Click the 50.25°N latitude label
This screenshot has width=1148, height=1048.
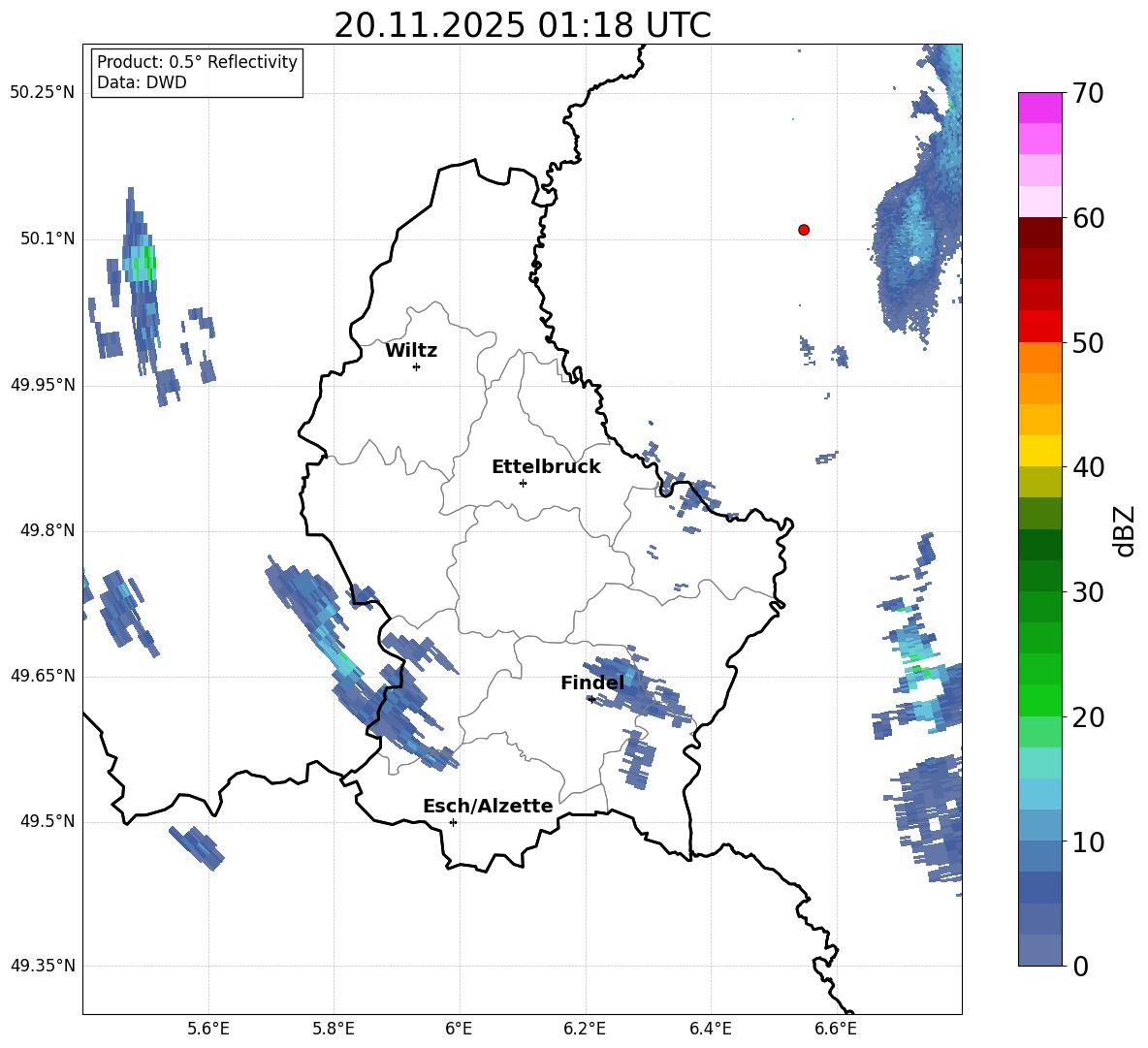click(43, 93)
